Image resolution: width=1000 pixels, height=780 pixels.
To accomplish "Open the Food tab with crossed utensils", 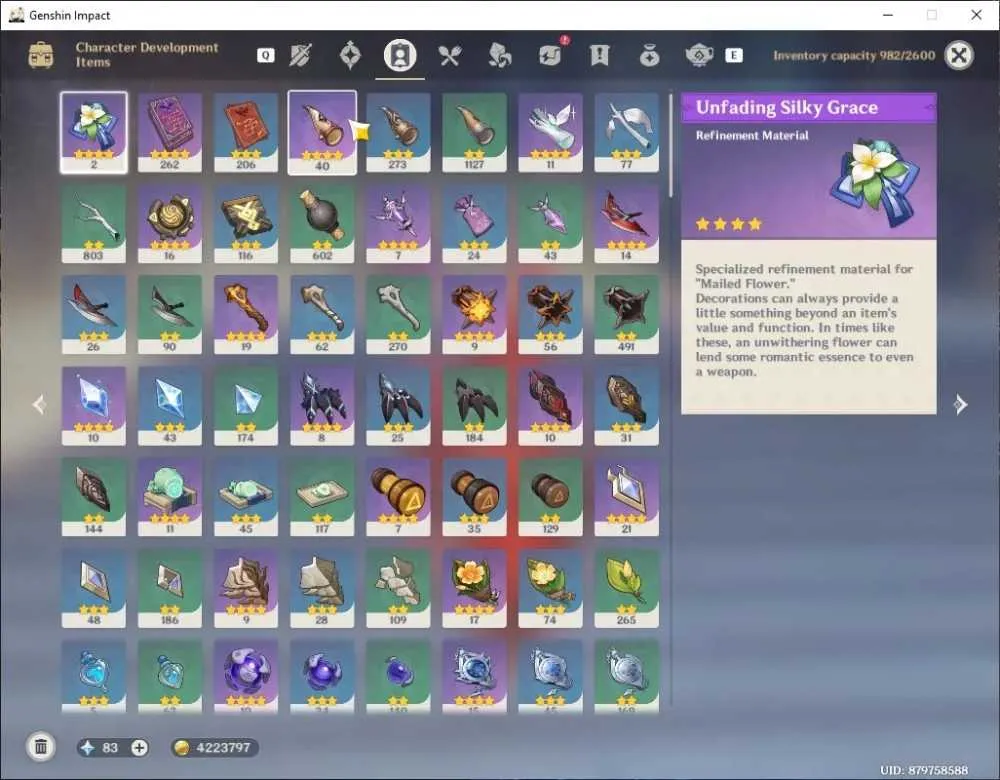I will point(450,55).
